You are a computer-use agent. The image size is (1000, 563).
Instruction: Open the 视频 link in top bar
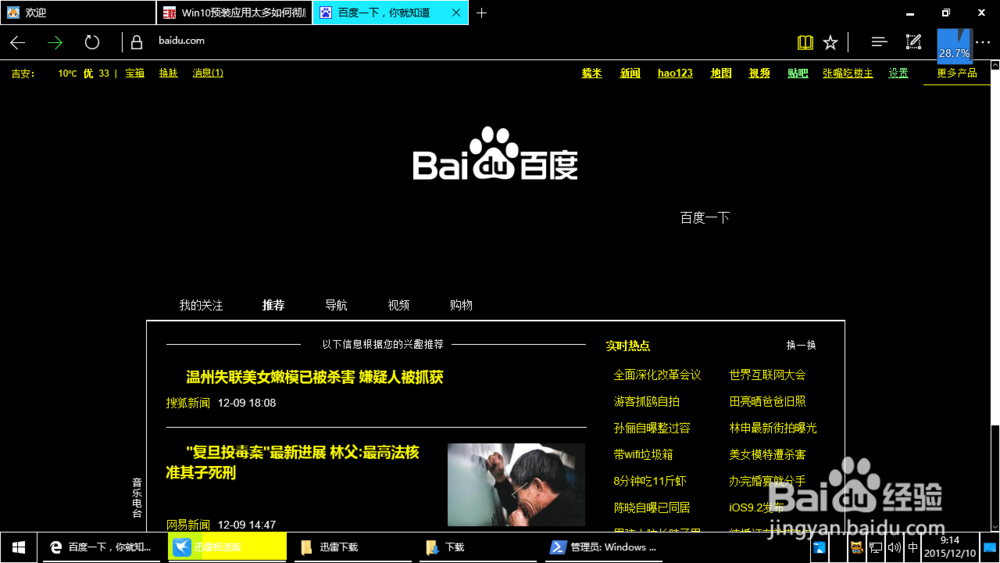pos(759,73)
